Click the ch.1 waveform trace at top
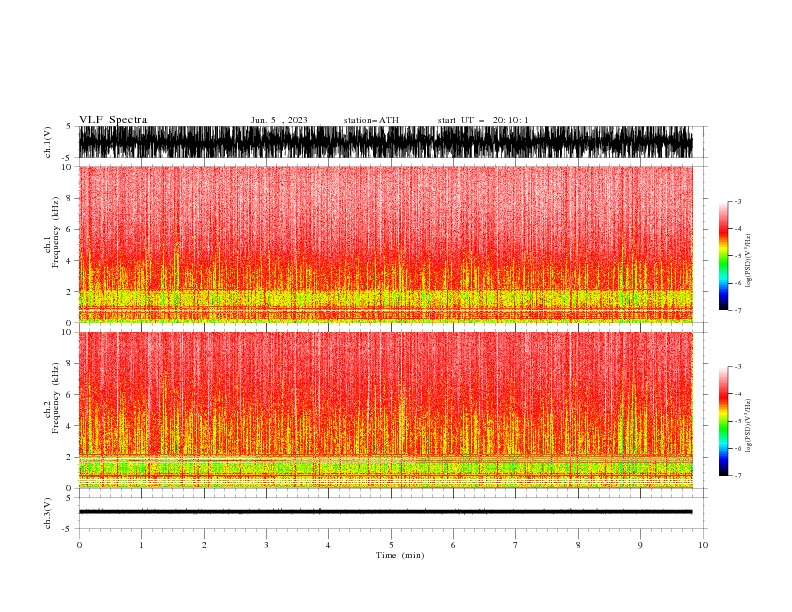Screen dimensions: 792x612 coord(385,142)
